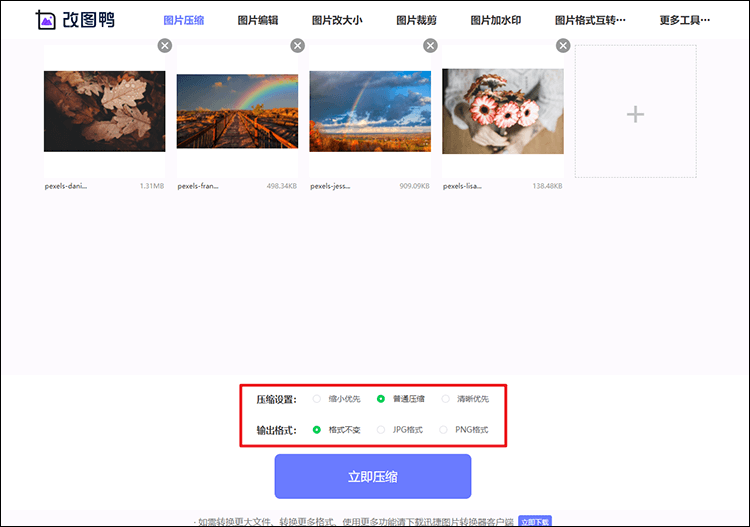This screenshot has width=750, height=527.
Task: Remove the flower bouquet image
Action: pyautogui.click(x=563, y=46)
